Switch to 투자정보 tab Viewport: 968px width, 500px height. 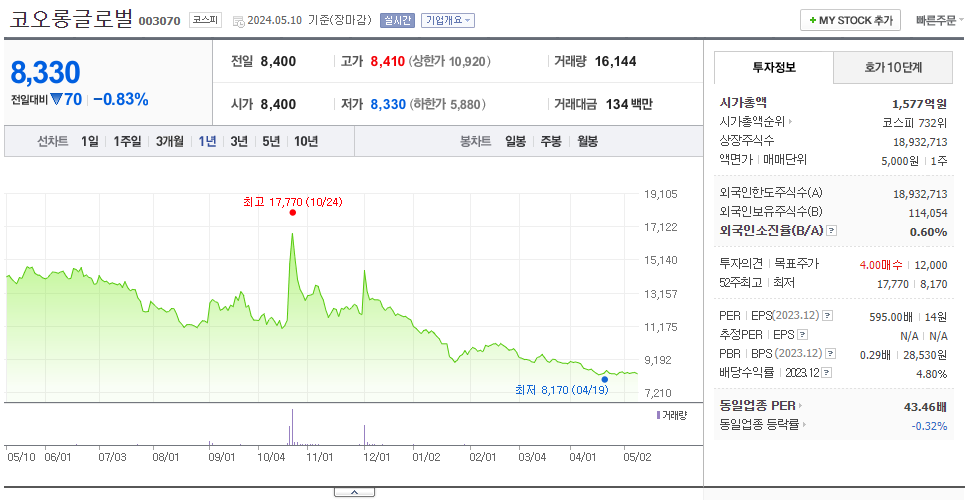[774, 67]
